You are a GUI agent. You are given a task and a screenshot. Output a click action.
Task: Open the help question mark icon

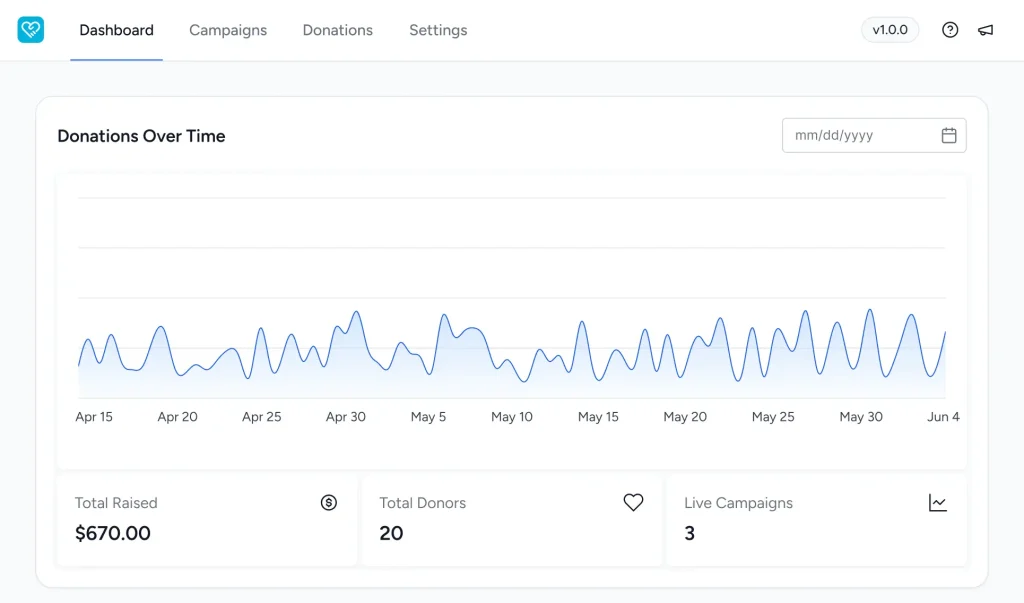(x=950, y=30)
